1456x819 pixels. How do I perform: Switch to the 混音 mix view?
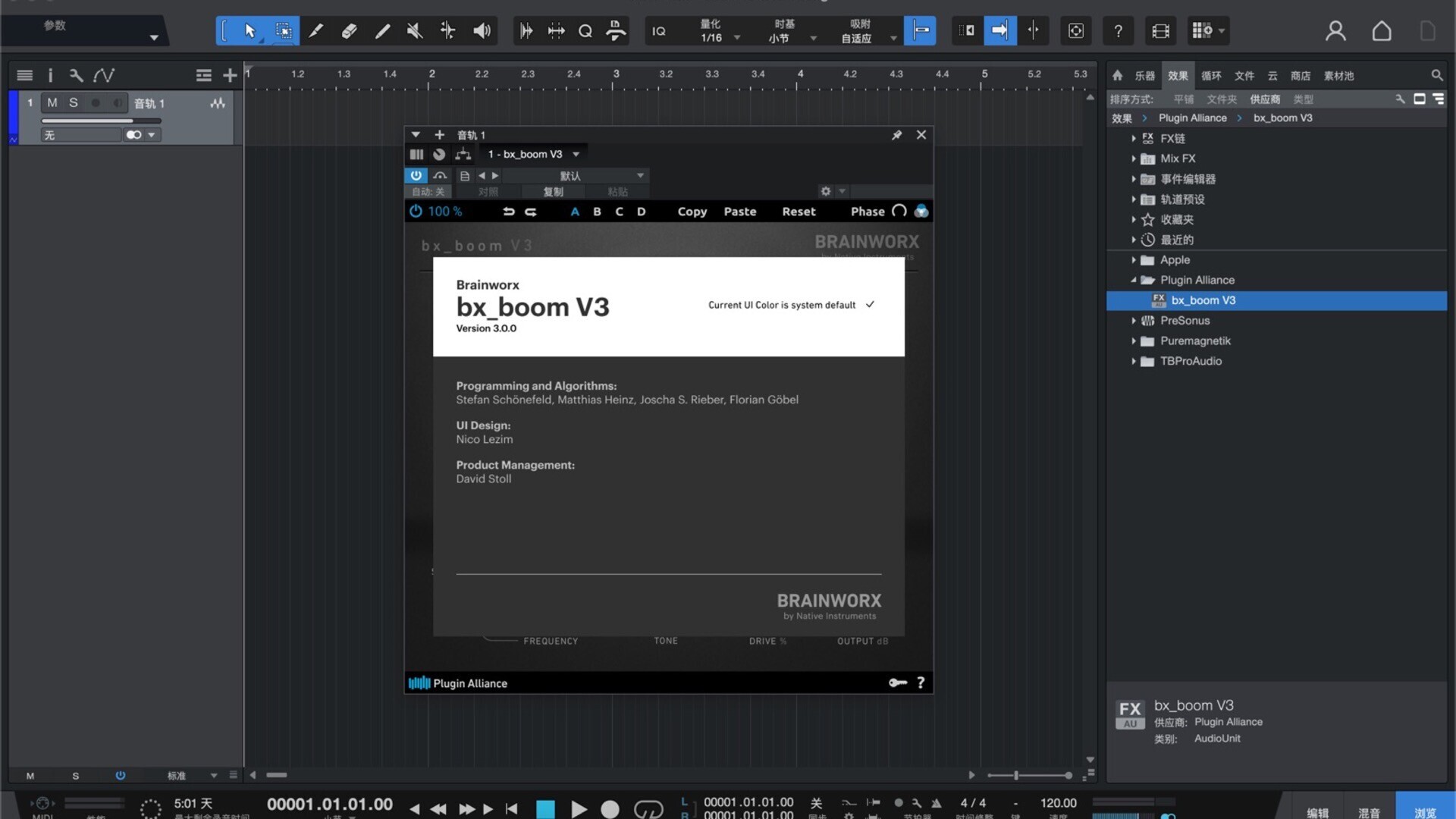pyautogui.click(x=1369, y=812)
